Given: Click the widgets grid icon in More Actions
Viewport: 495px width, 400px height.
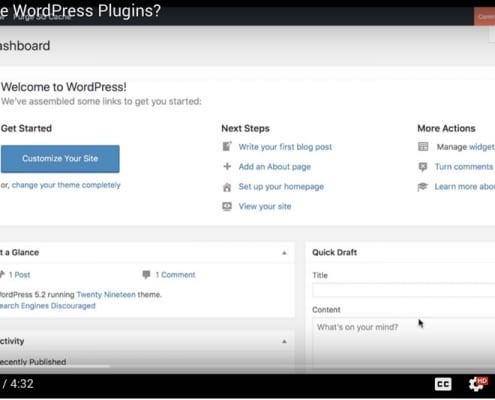Looking at the screenshot, I should (x=423, y=147).
